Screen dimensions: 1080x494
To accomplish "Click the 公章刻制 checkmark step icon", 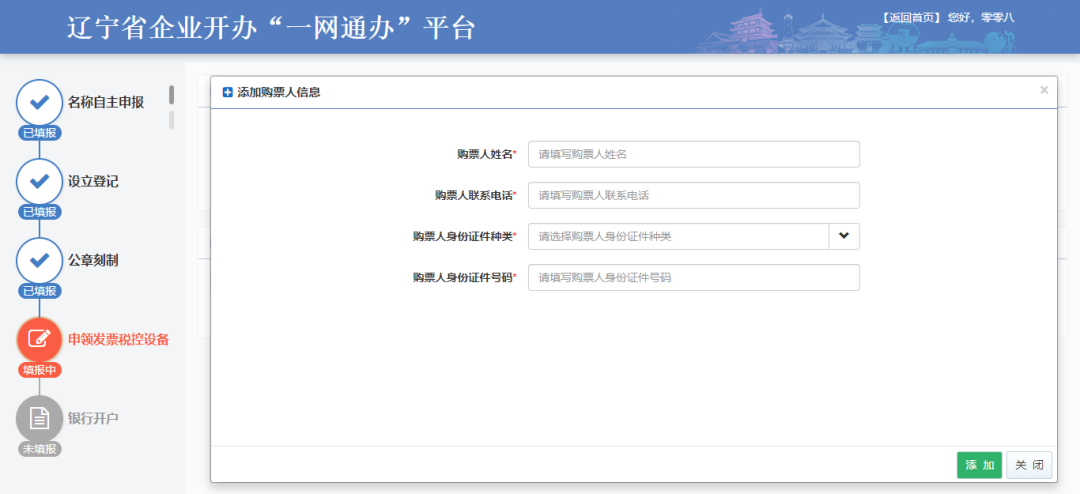I will pos(39,260).
